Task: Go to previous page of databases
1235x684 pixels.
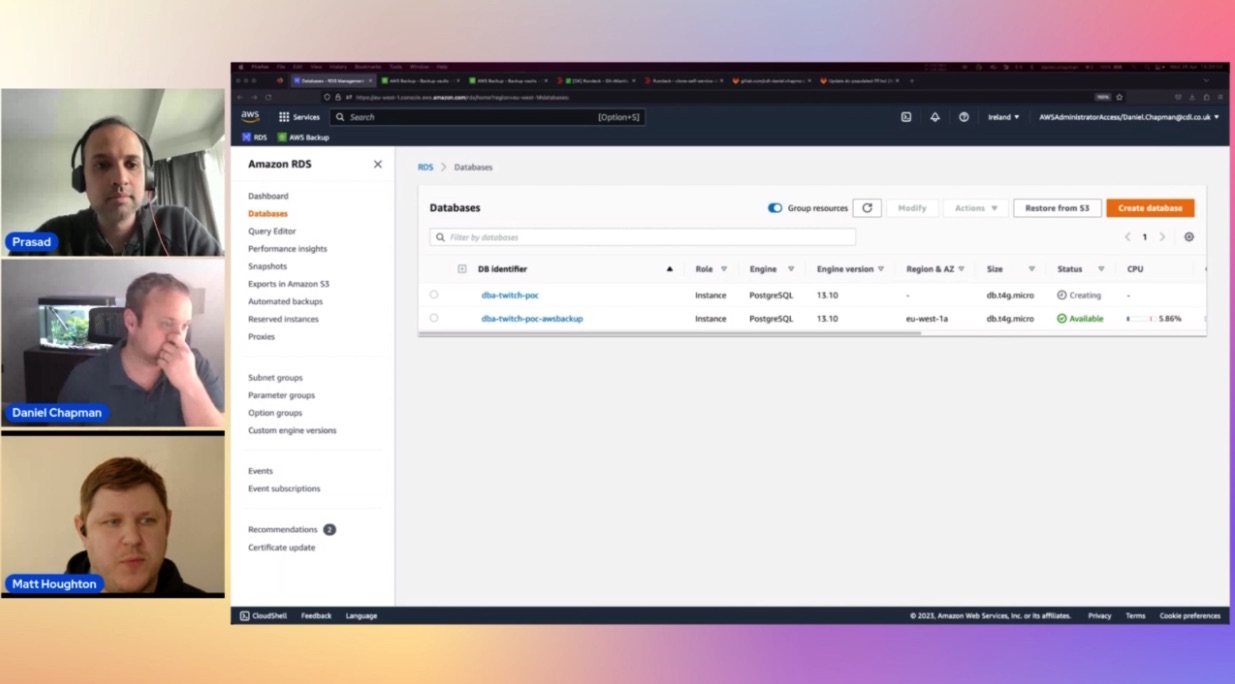Action: click(1128, 237)
